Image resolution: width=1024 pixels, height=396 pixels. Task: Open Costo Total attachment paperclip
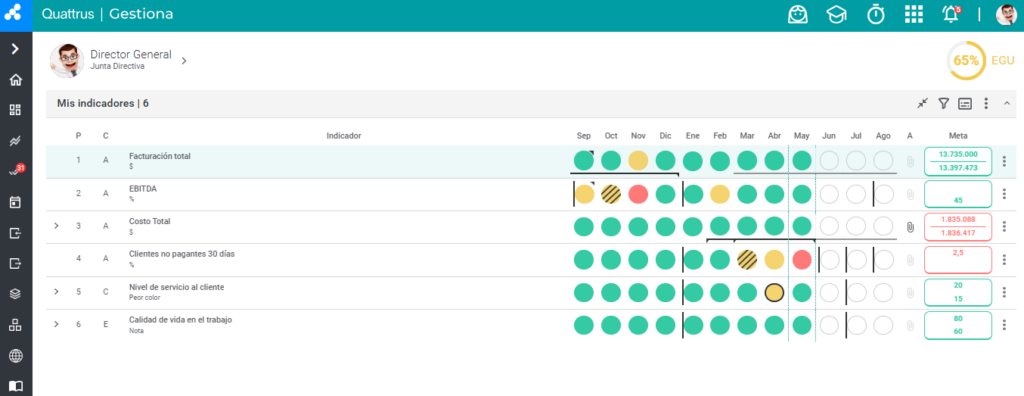(x=910, y=227)
